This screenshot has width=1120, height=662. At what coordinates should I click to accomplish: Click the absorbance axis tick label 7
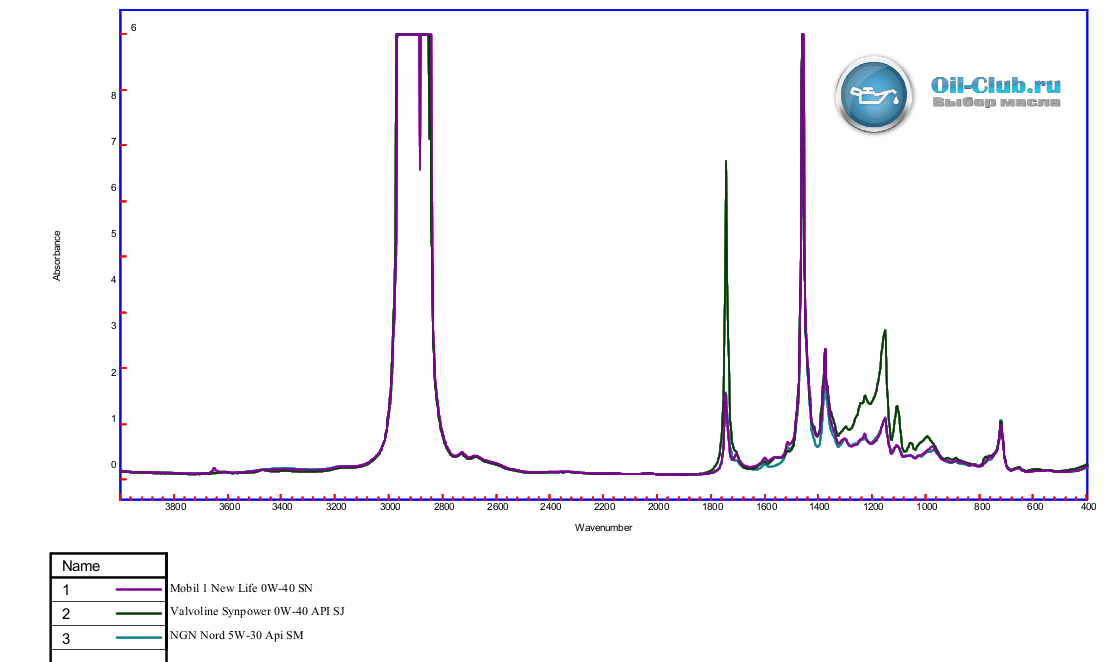tap(114, 142)
